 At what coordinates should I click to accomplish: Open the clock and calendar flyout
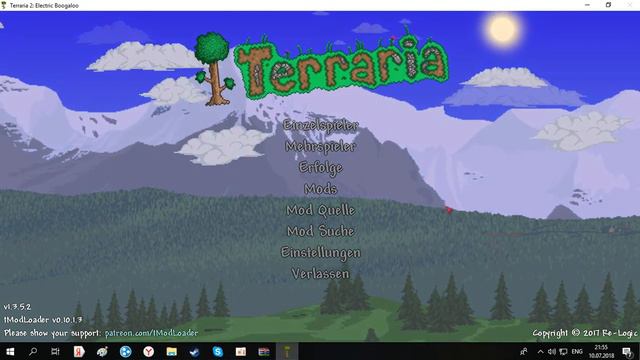(601, 351)
